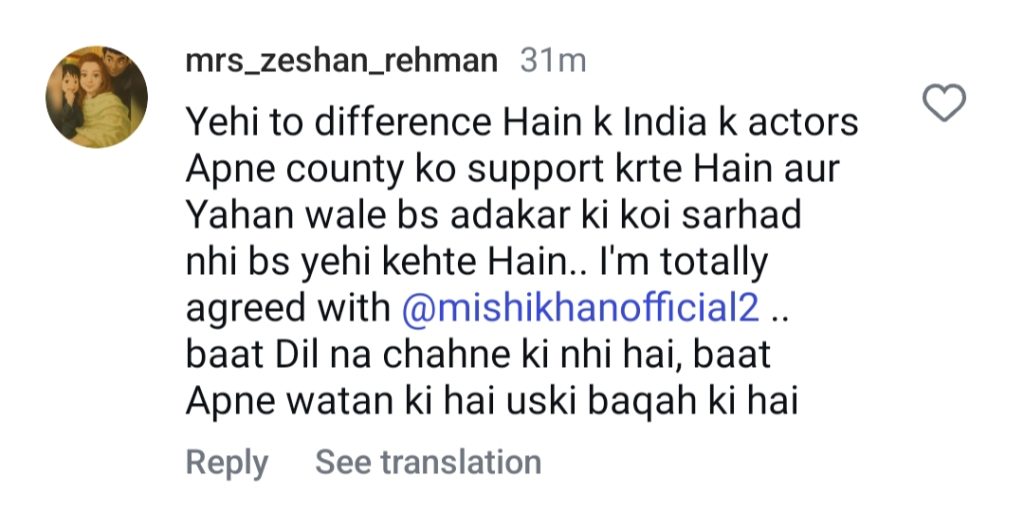Open the mrs_zeshan_rehman username link
This screenshot has height=531, width=1024.
[x=341, y=61]
